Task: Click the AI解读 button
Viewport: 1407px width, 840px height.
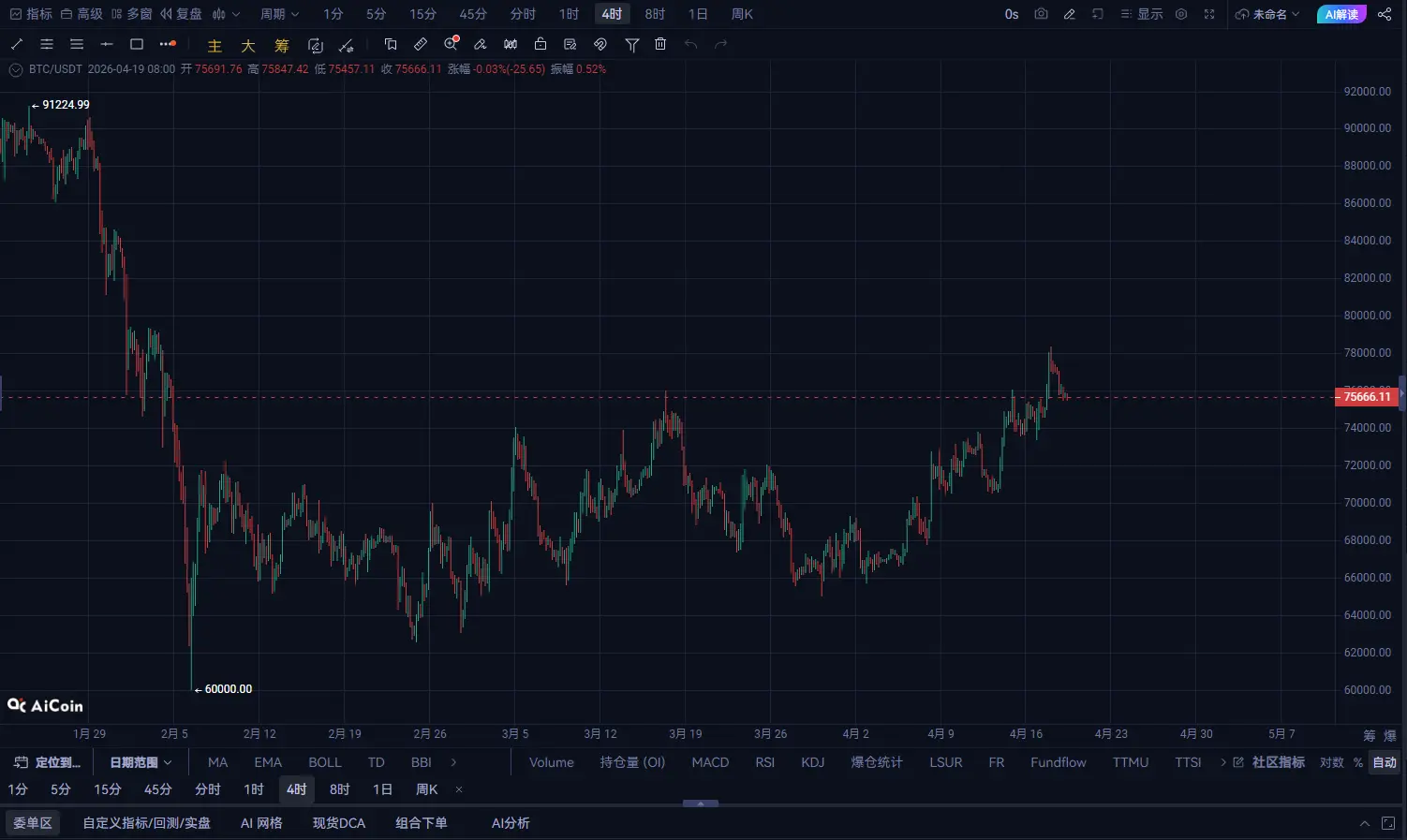Action: 1341,14
